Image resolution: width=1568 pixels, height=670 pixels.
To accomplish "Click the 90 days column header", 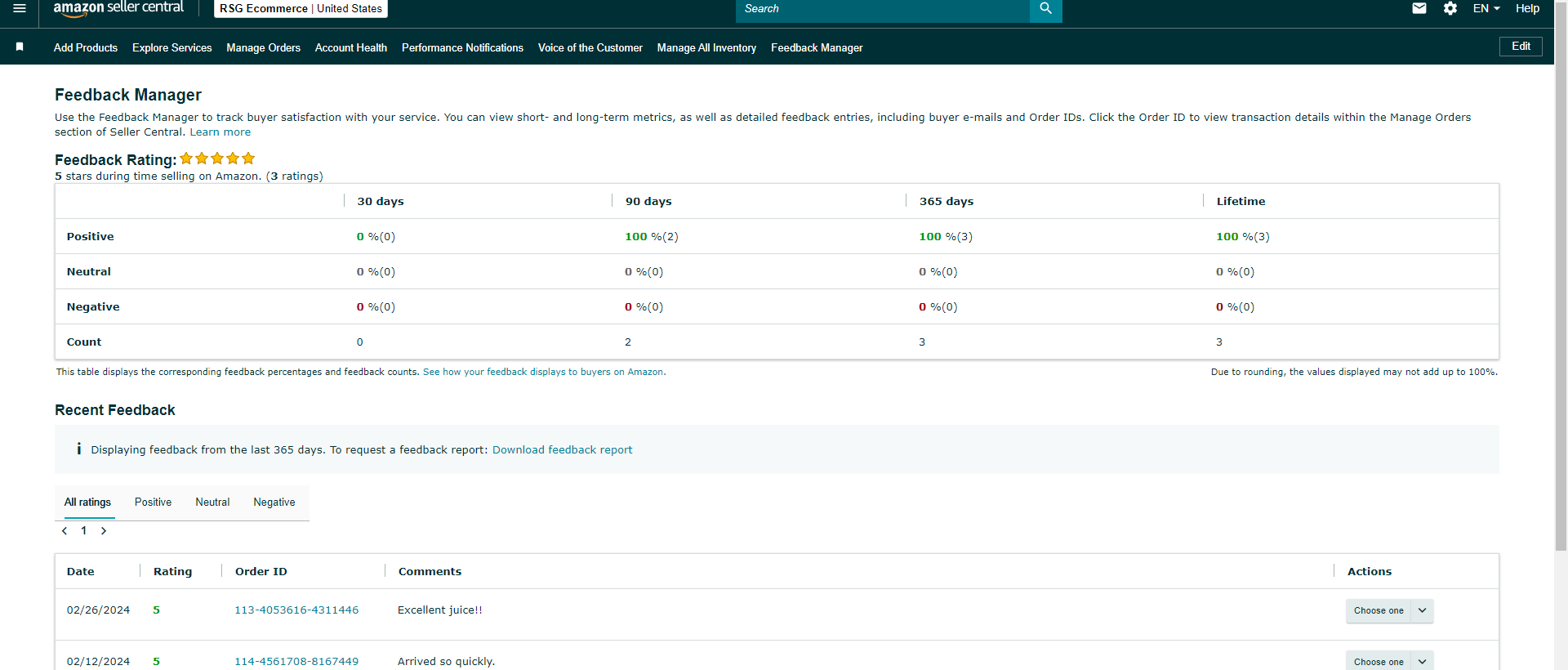I will 648,202.
